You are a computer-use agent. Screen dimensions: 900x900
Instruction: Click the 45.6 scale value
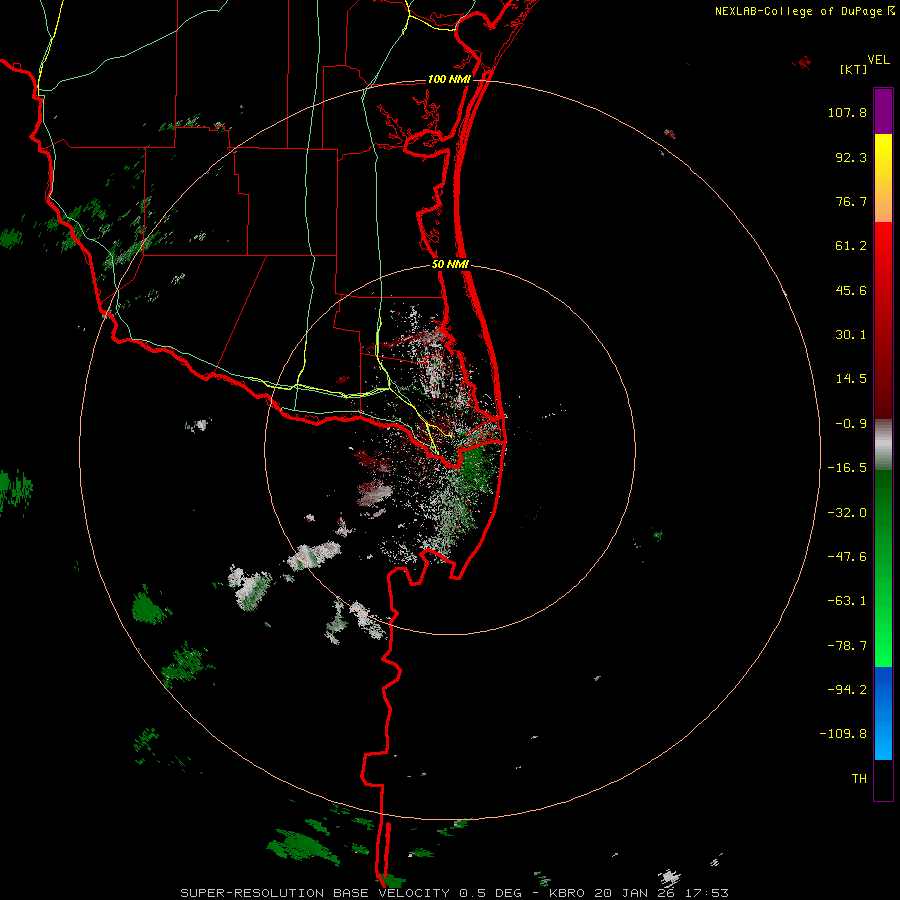click(851, 290)
